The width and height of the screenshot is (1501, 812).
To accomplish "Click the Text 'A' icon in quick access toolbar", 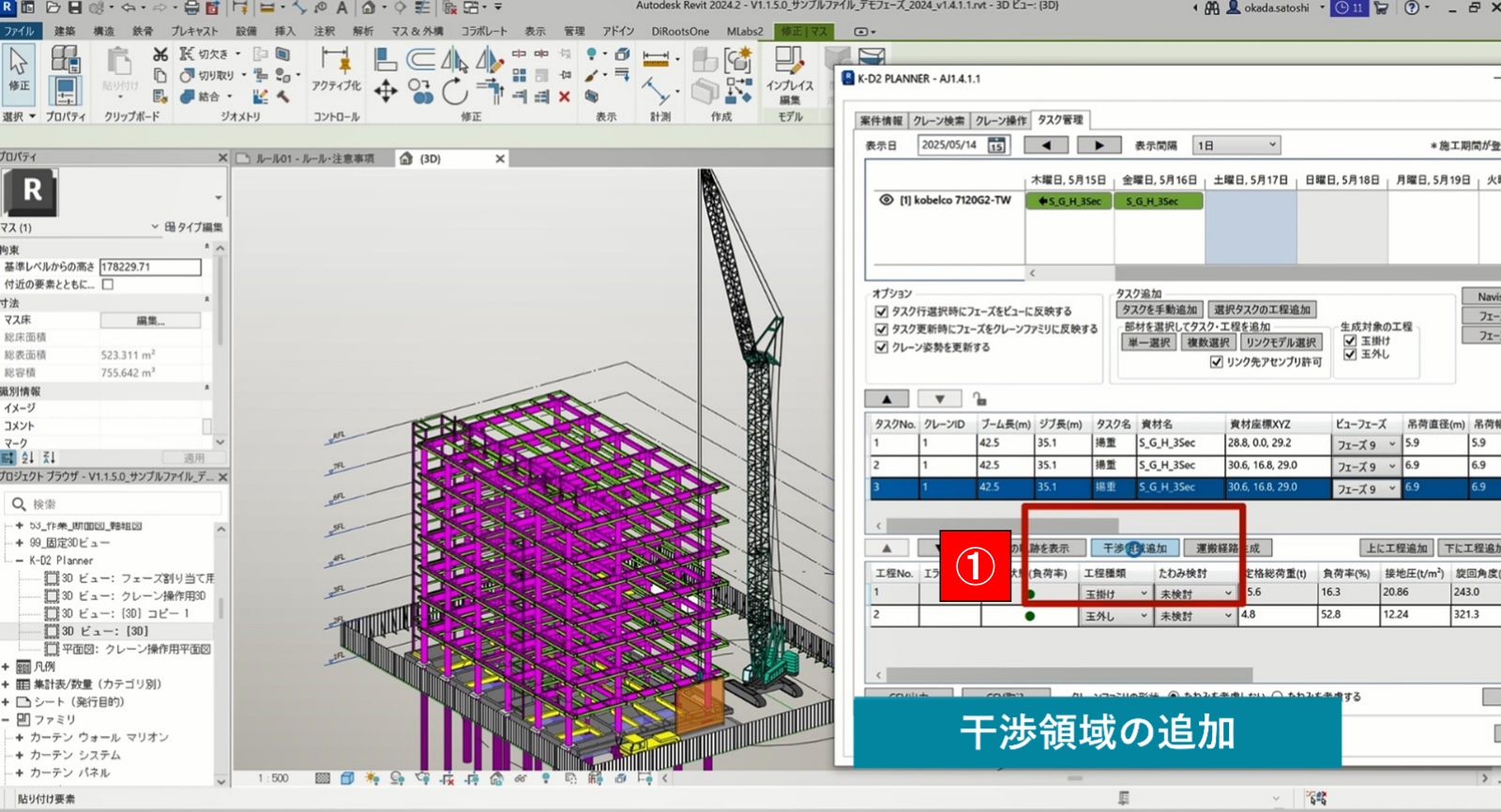I will pos(341,8).
